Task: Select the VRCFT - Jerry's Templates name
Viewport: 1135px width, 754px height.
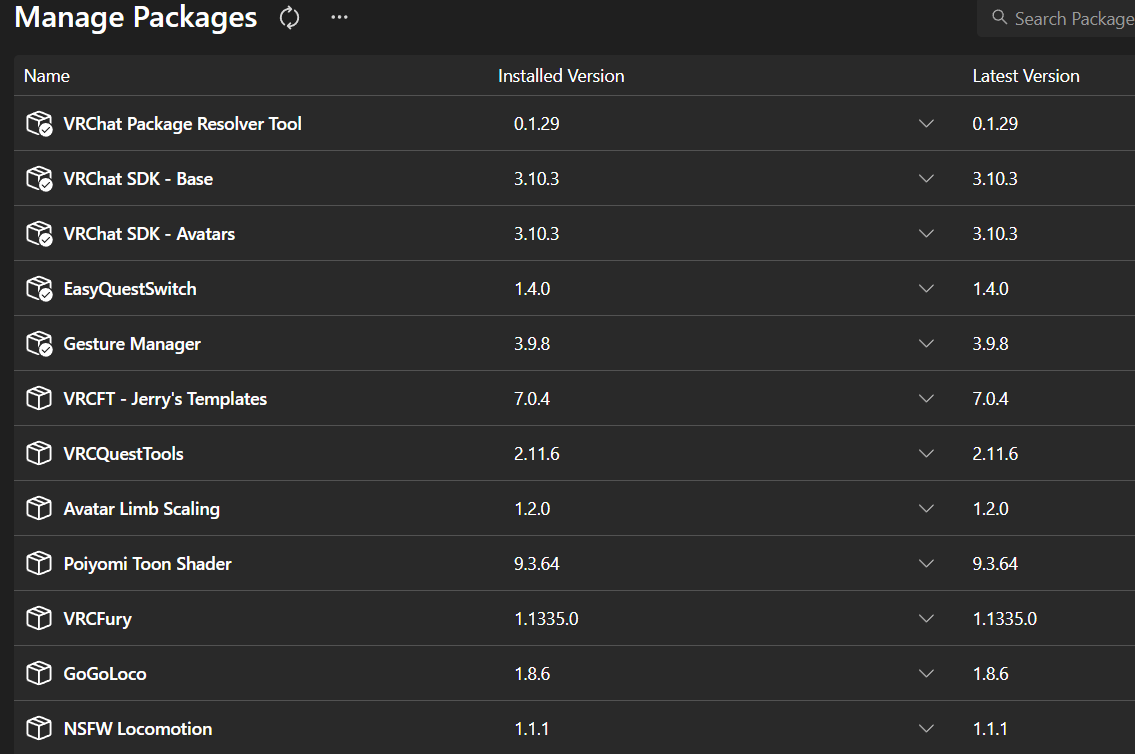Action: 165,399
